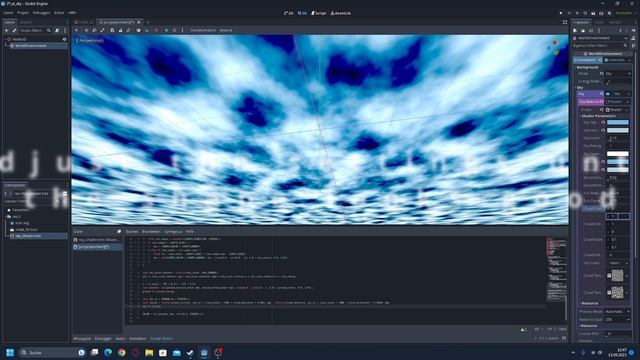Open the Szene menu
This screenshot has width=640, height=360.
tap(8, 13)
